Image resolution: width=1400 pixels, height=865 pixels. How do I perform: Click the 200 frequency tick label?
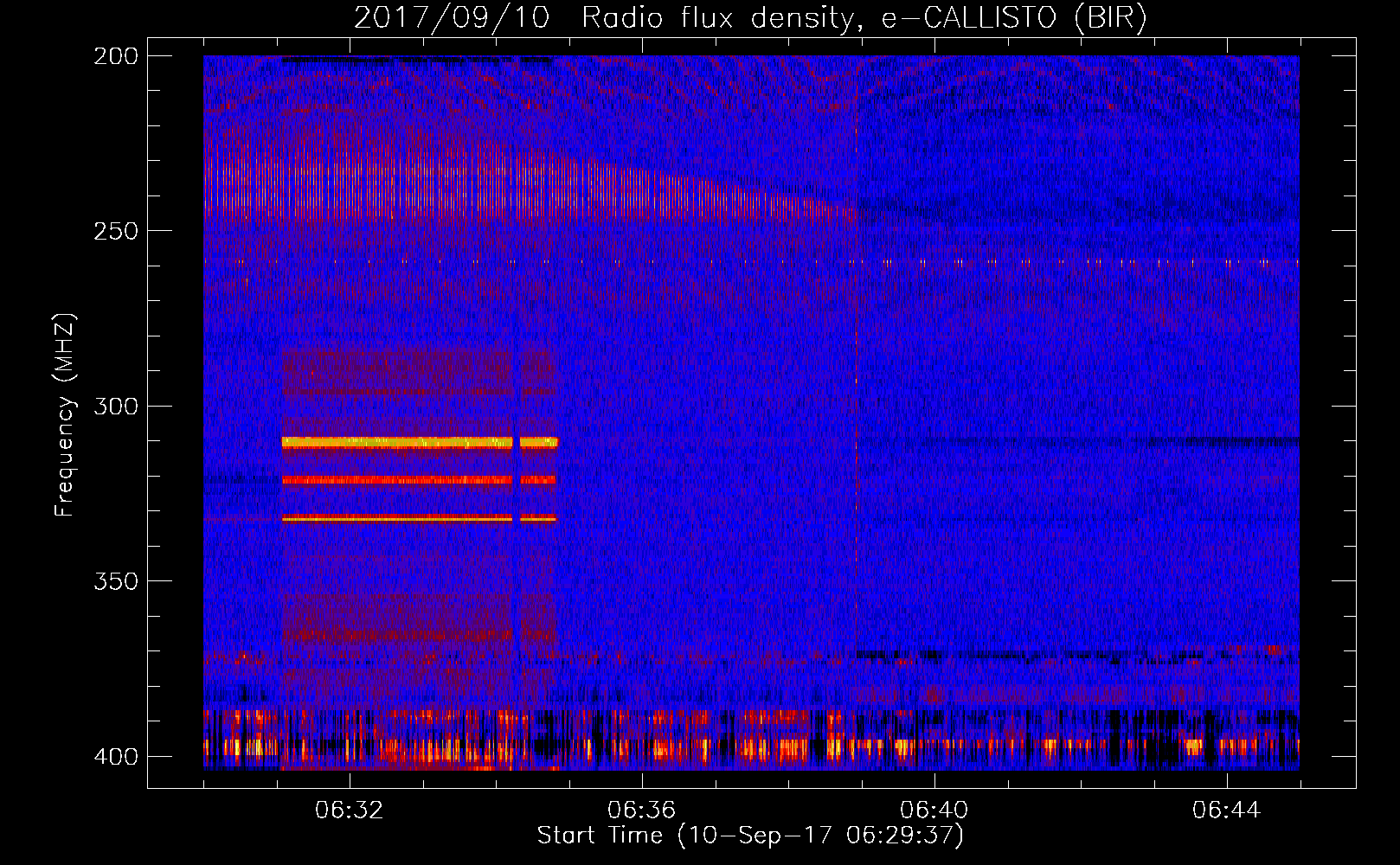tap(115, 56)
